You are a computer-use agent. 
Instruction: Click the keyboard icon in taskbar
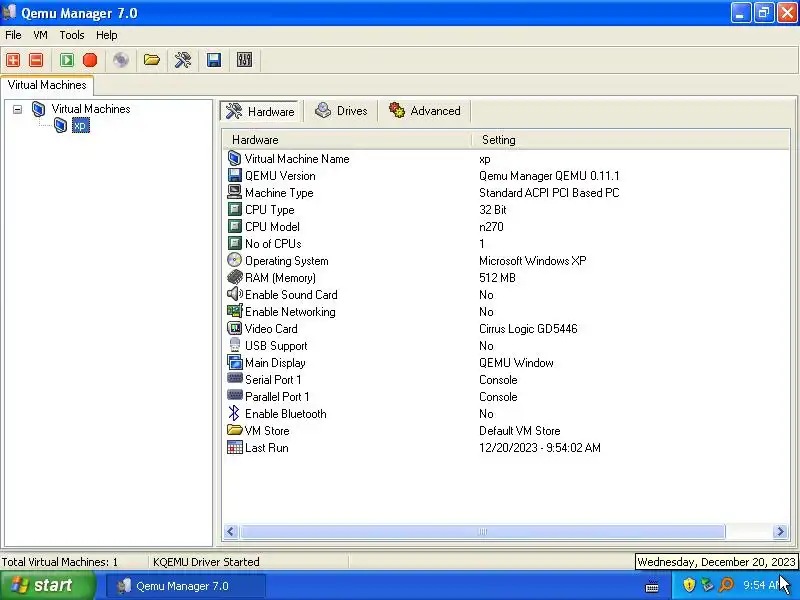652,586
